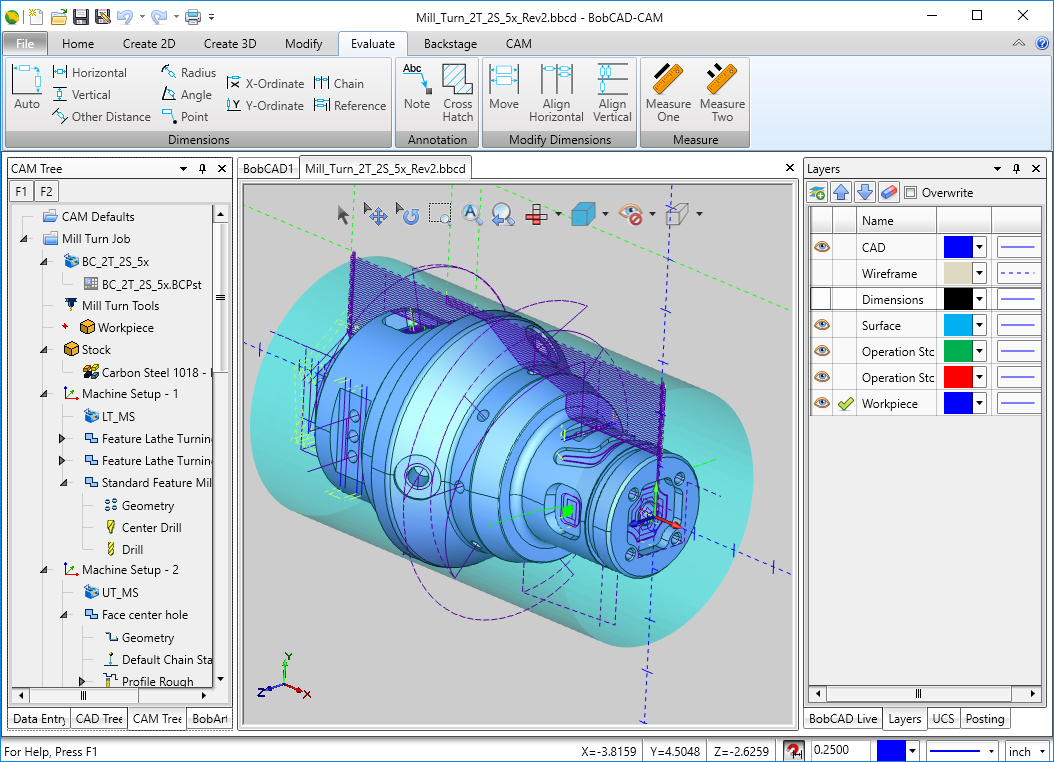Open the Backstage ribbon tab
Viewport: 1054px width, 762px height.
click(450, 44)
